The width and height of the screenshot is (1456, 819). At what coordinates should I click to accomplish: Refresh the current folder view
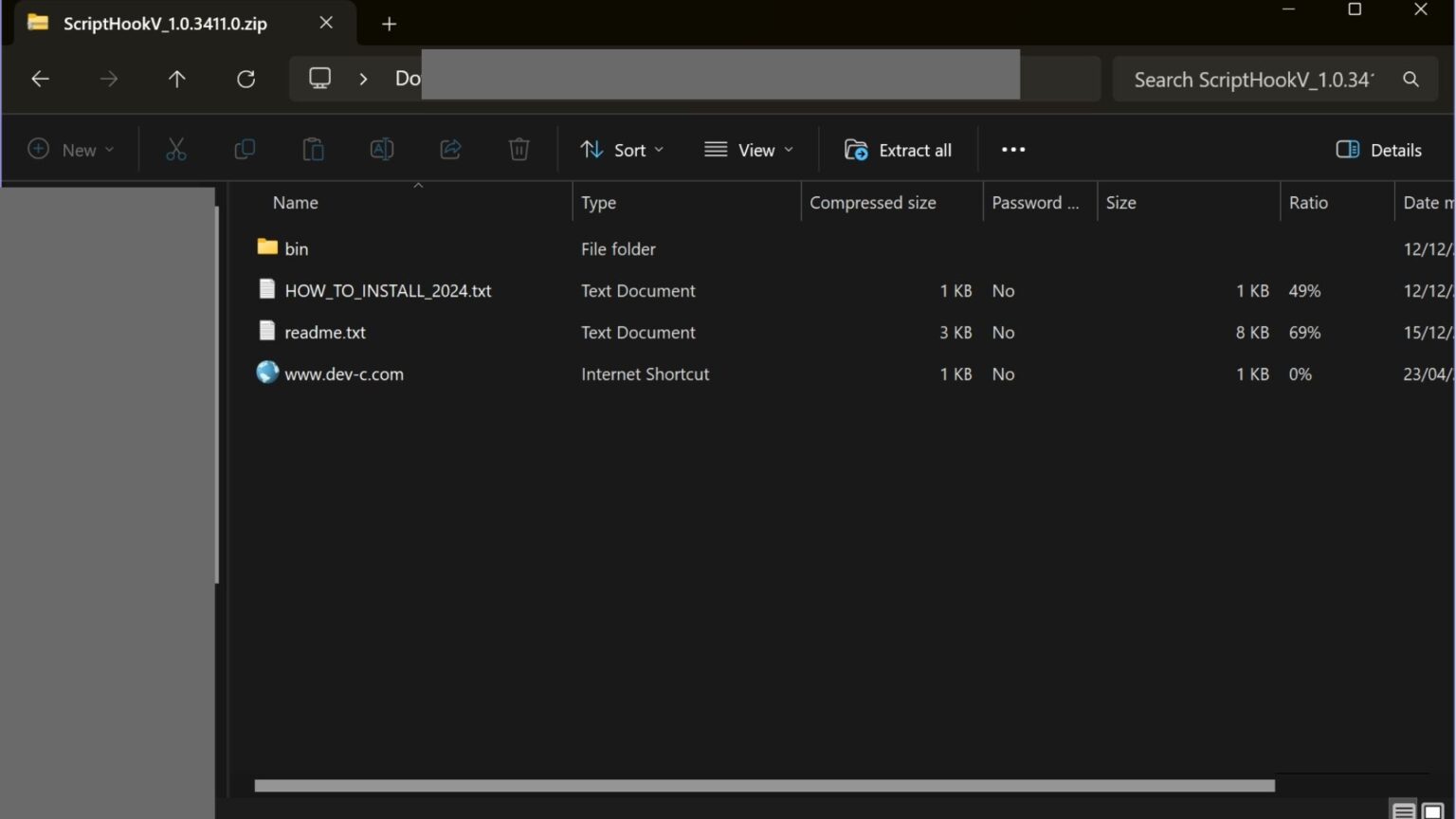click(246, 80)
